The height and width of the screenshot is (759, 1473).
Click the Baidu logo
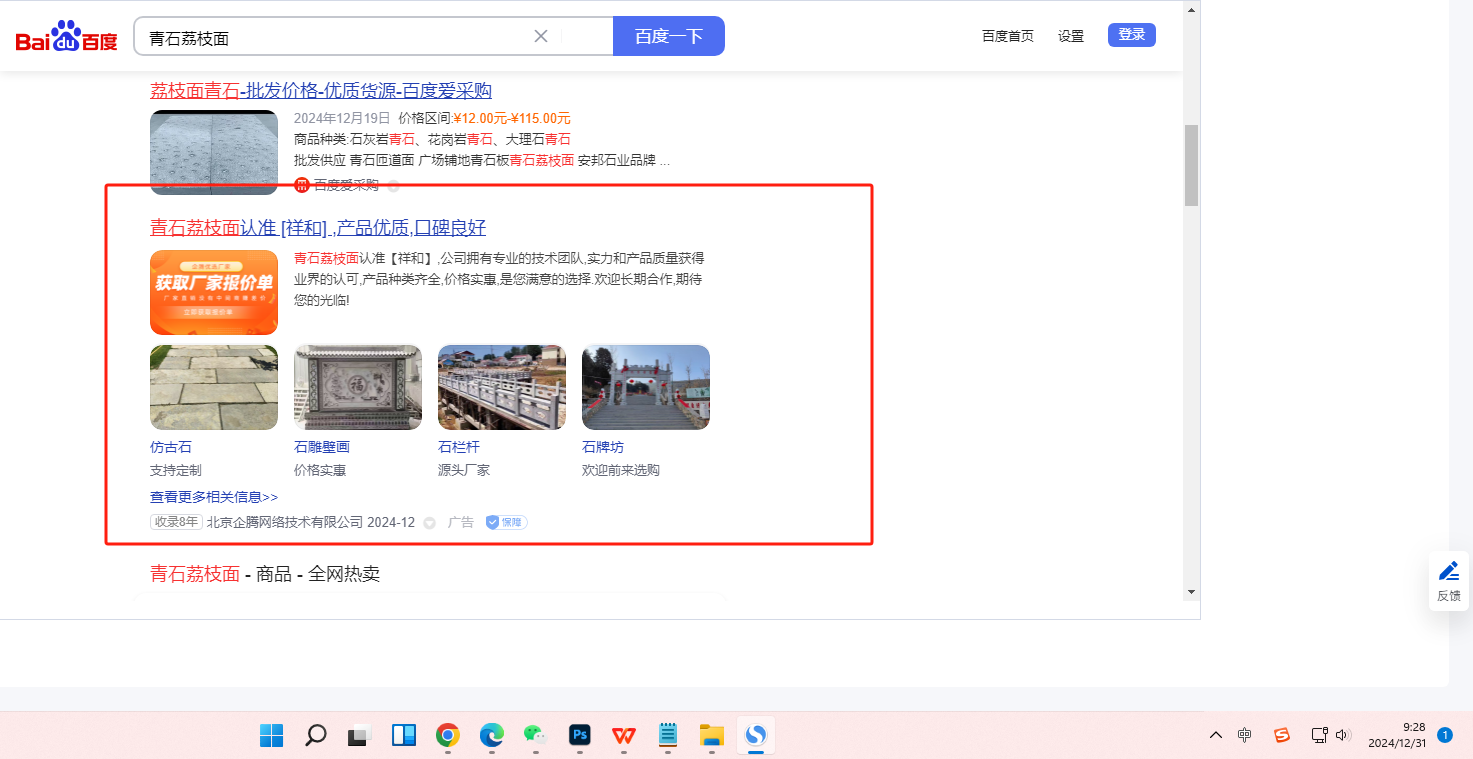(x=66, y=38)
